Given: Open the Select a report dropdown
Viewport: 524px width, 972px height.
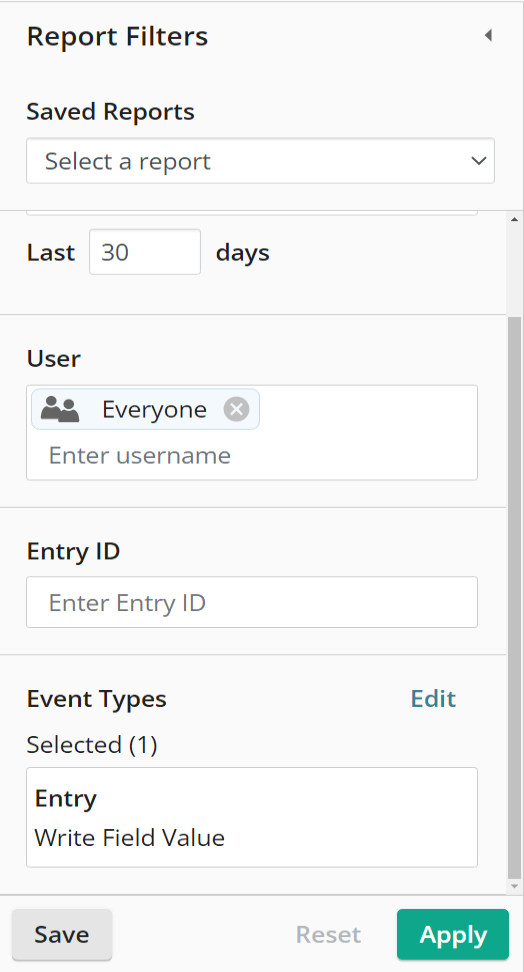Looking at the screenshot, I should tap(260, 161).
